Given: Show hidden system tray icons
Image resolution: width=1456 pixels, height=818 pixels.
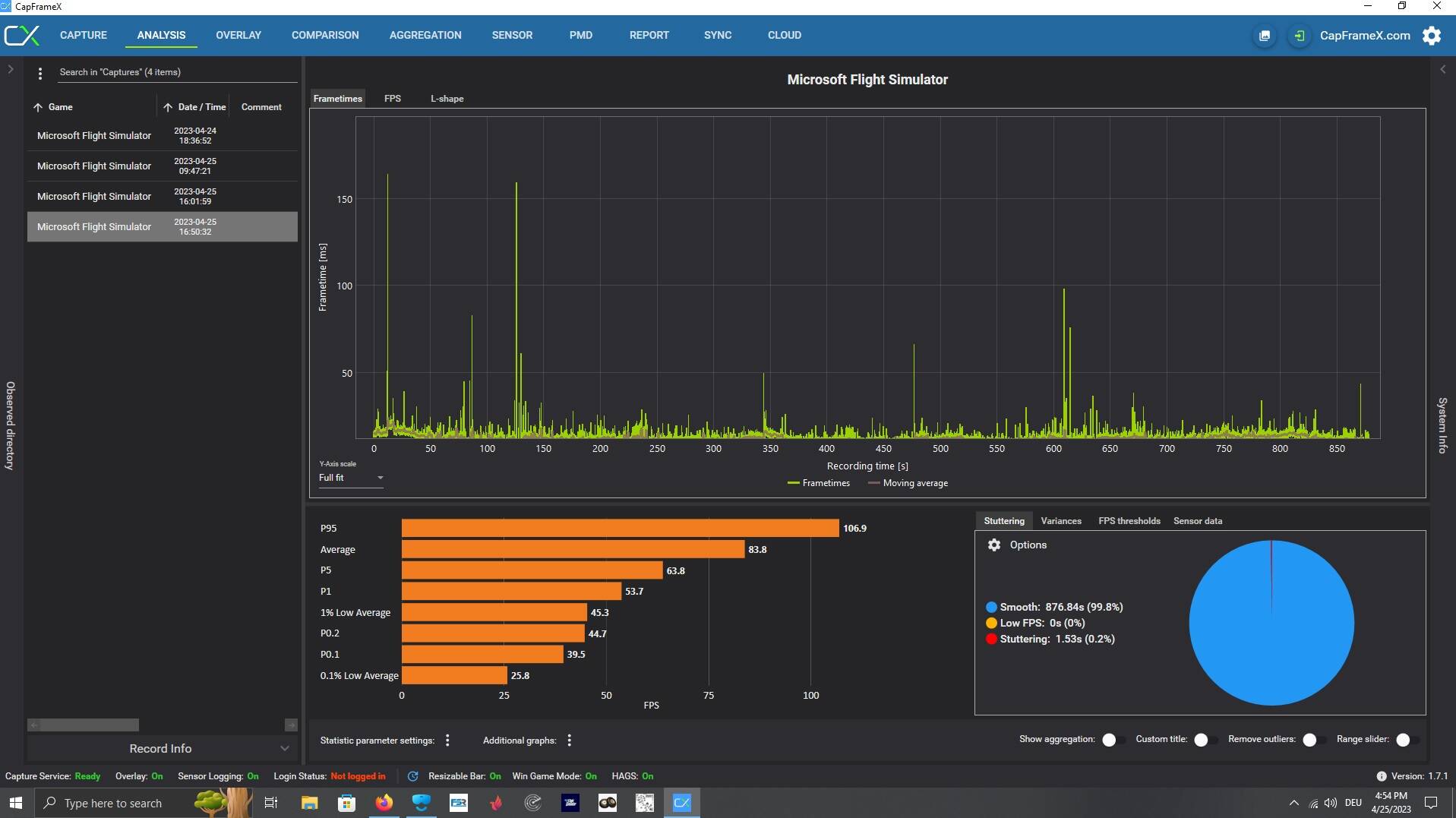Looking at the screenshot, I should 1293,803.
